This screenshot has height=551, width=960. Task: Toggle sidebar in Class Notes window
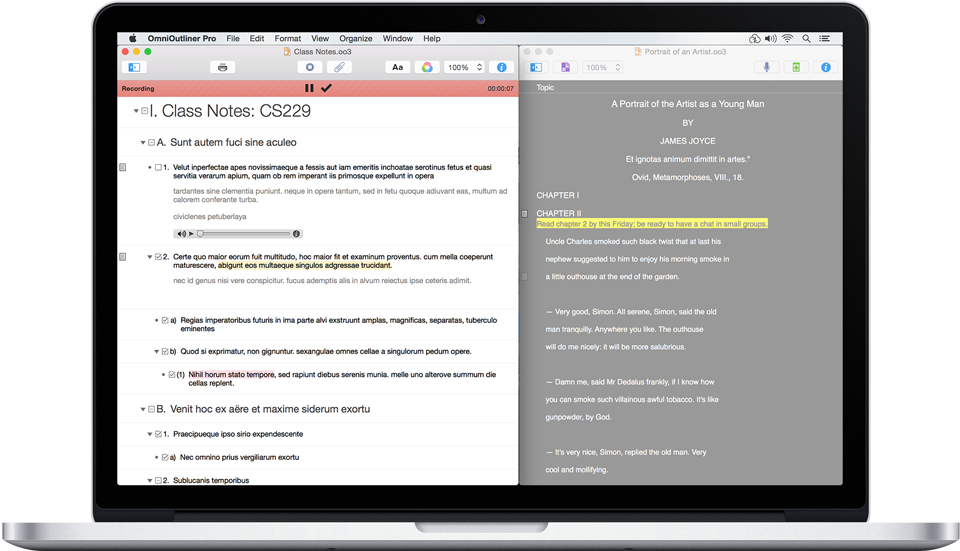[134, 67]
